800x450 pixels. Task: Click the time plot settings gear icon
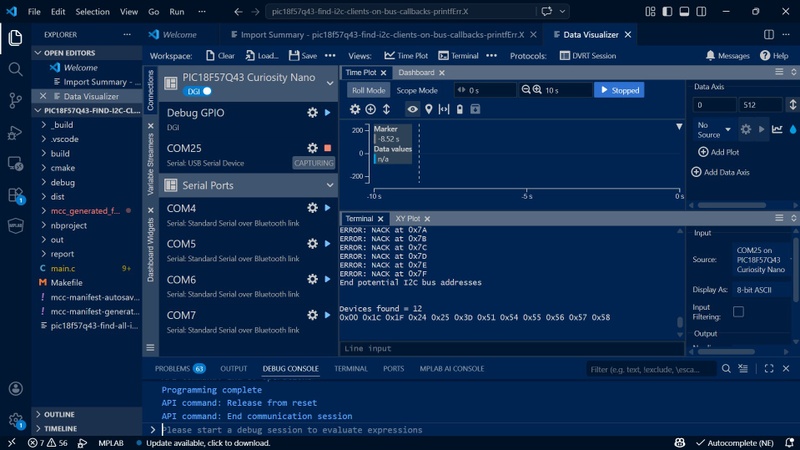pos(355,109)
